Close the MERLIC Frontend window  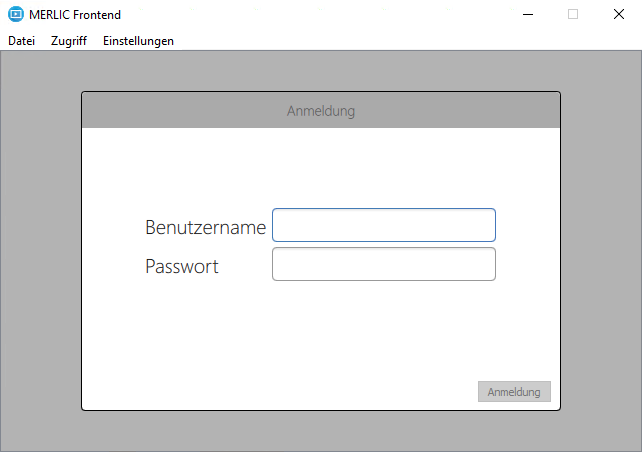pyautogui.click(x=619, y=14)
